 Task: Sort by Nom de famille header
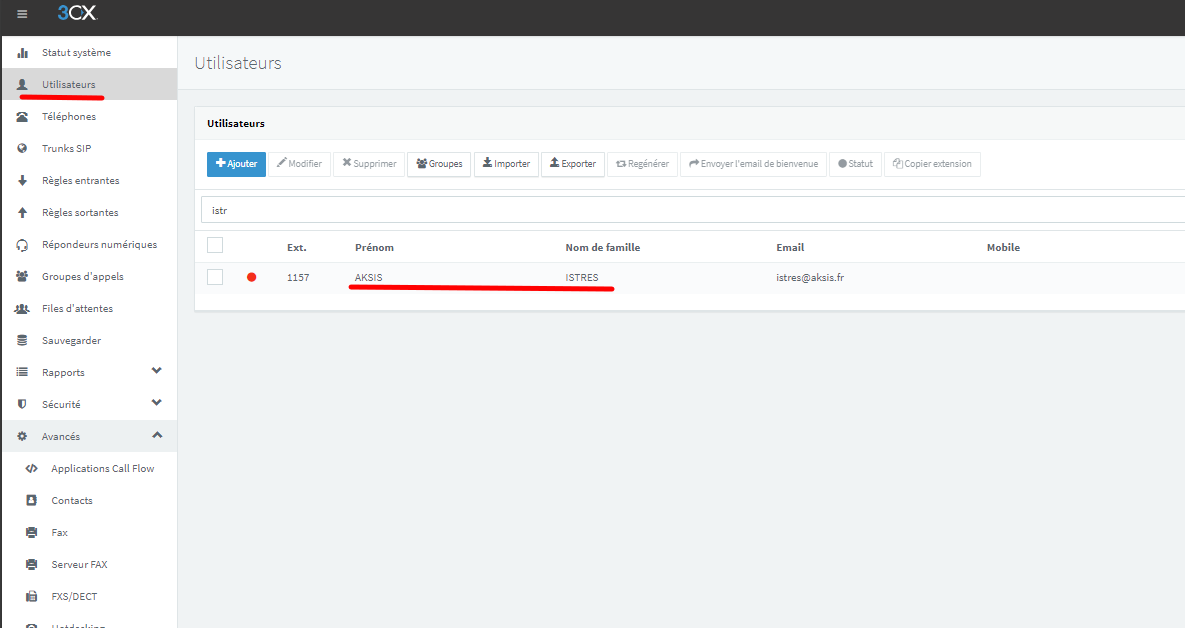pos(602,248)
